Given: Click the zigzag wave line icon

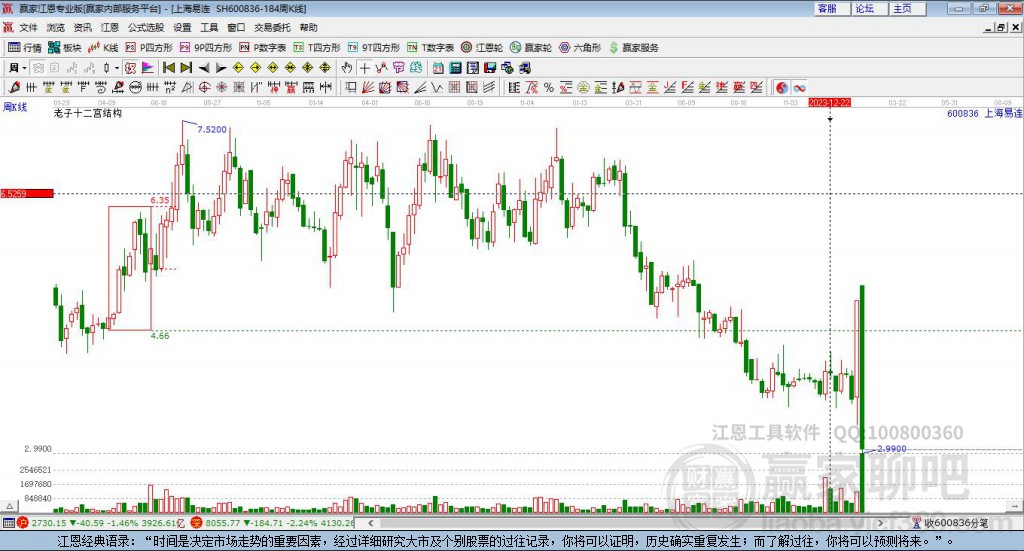Looking at the screenshot, I should click(x=381, y=68).
